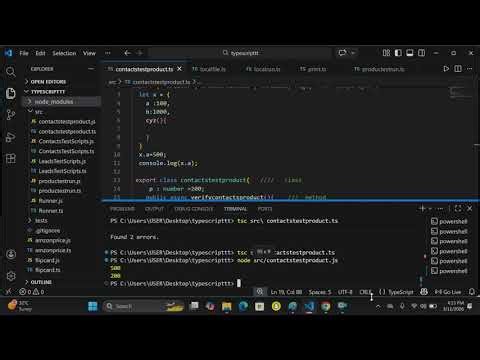This screenshot has width=480, height=360.
Task: Click the Ln 19 cursor position indicator
Action: tap(286, 292)
